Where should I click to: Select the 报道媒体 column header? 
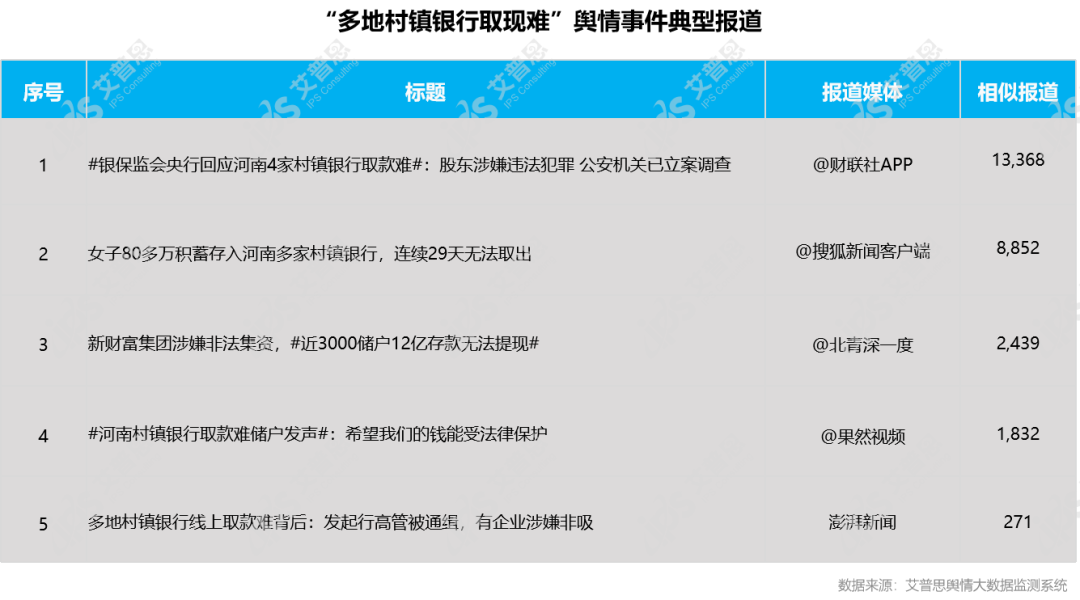(x=861, y=89)
